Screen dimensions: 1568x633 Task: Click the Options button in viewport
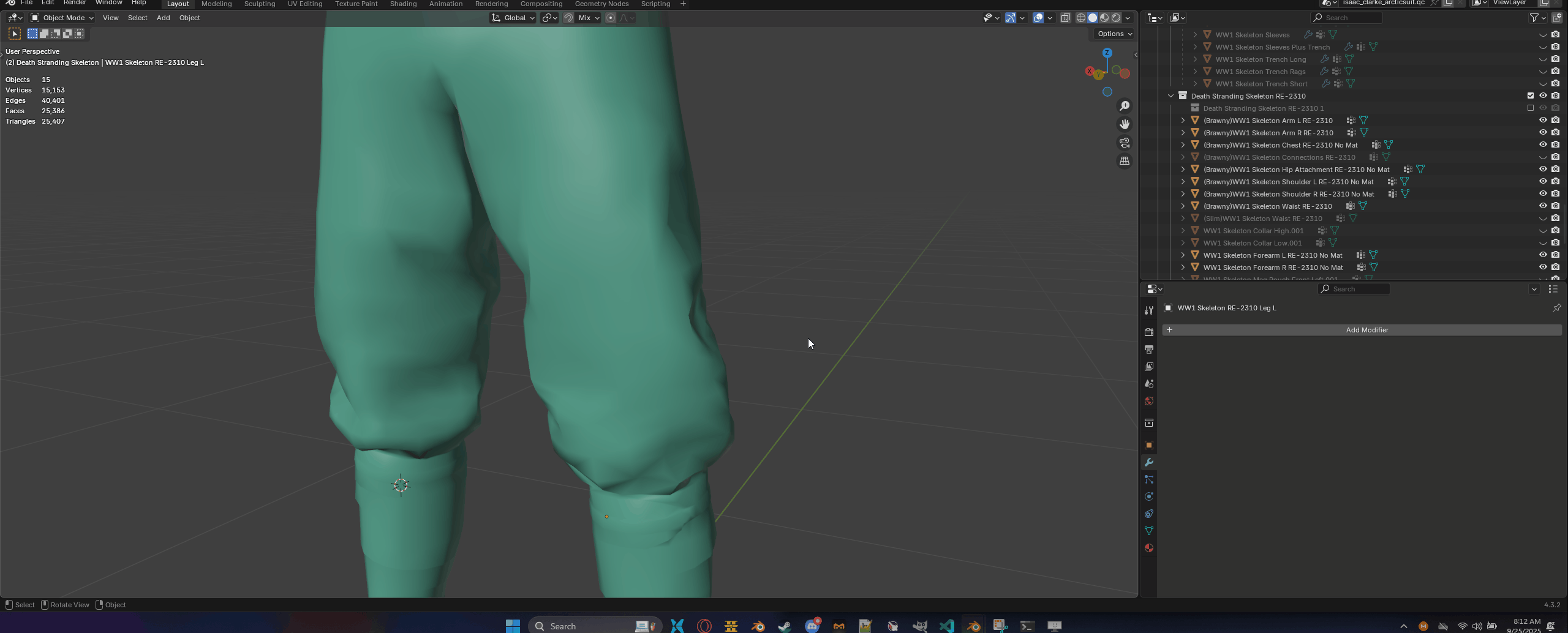pyautogui.click(x=1114, y=34)
